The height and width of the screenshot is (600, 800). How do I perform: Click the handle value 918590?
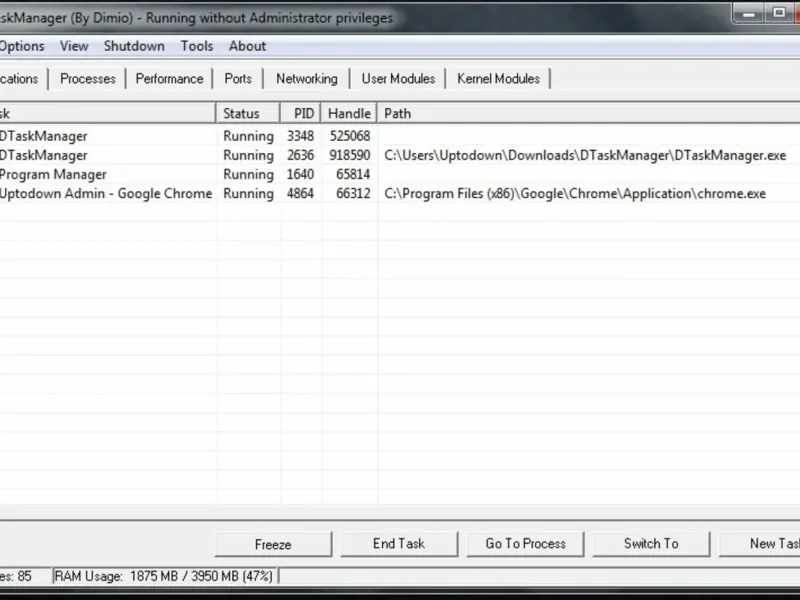tap(350, 155)
